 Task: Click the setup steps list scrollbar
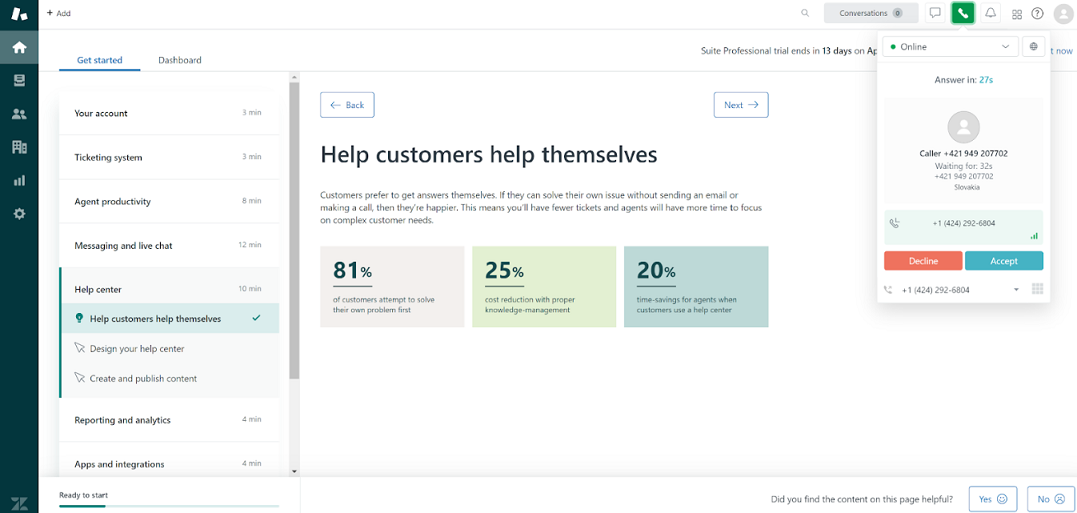pyautogui.click(x=294, y=230)
